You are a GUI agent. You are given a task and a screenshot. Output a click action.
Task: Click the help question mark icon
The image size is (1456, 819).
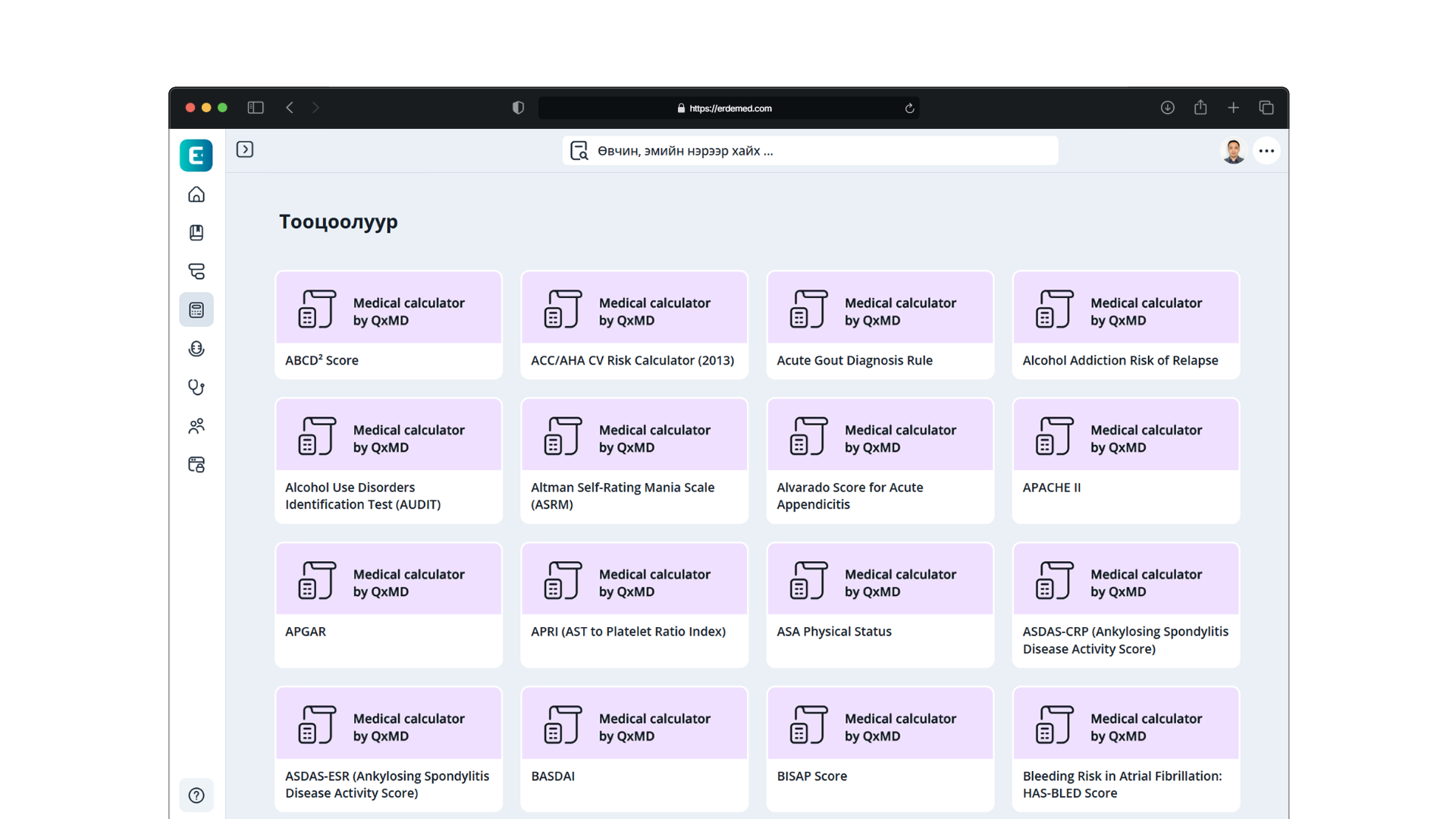[x=196, y=795]
